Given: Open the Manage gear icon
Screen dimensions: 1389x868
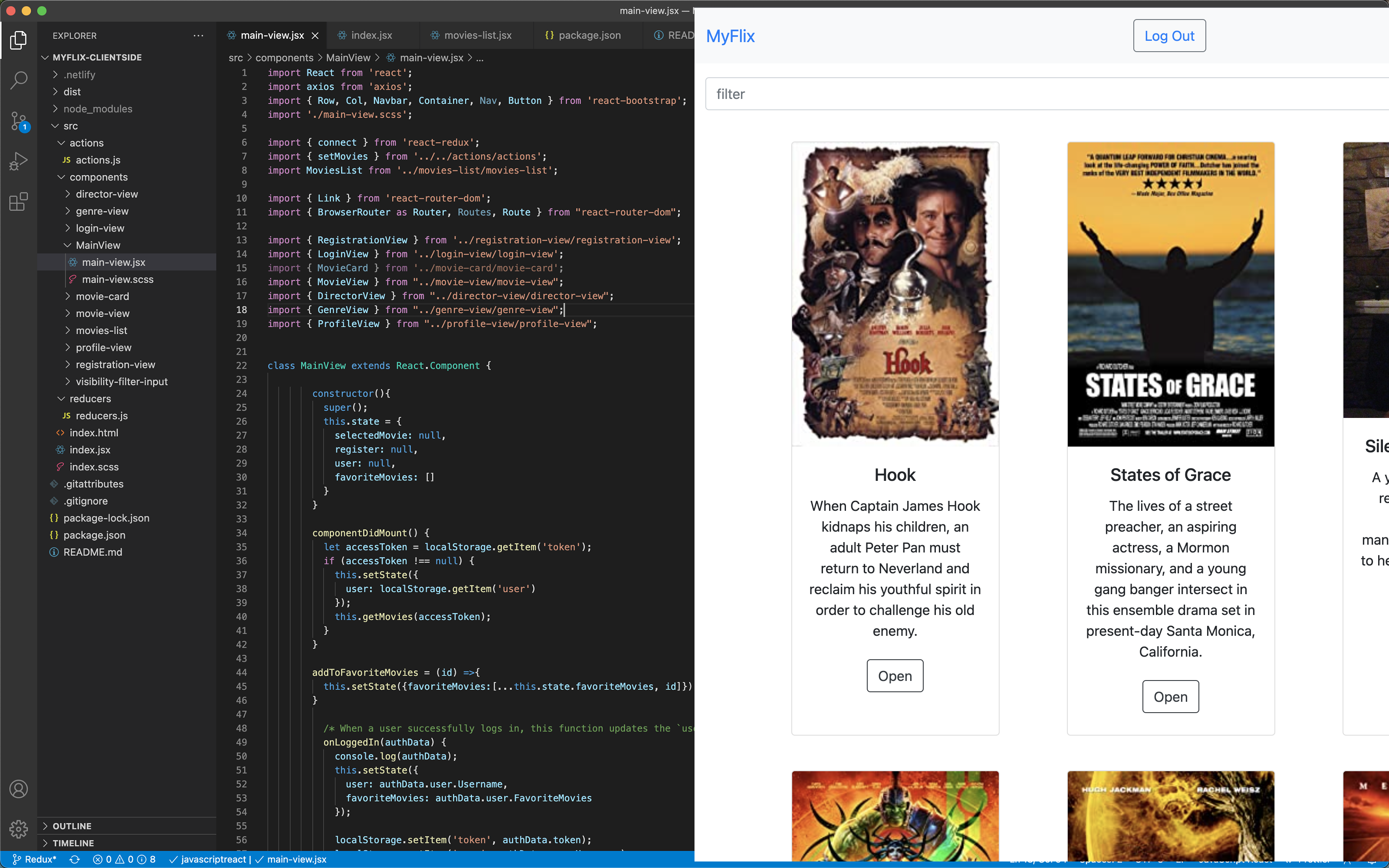Looking at the screenshot, I should click(18, 829).
